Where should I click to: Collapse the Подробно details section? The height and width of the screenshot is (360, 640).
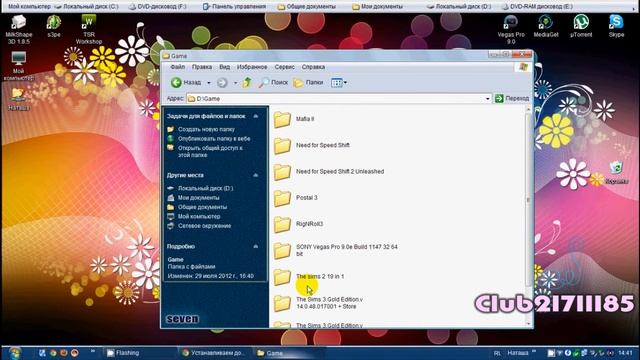256,247
